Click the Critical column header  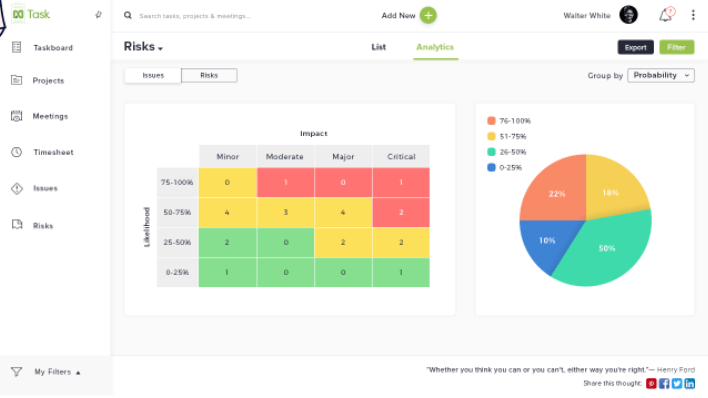[x=401, y=156]
